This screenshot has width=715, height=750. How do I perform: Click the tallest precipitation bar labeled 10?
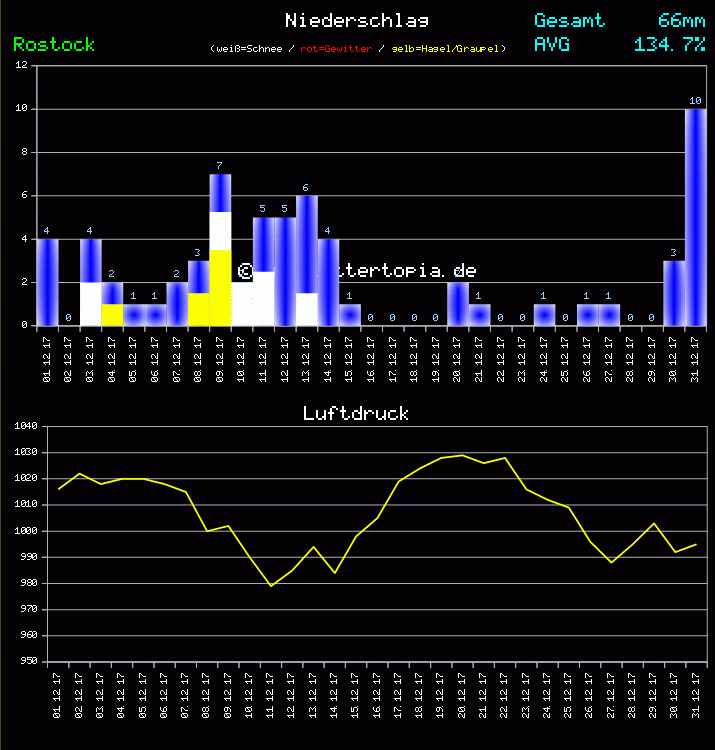[696, 217]
